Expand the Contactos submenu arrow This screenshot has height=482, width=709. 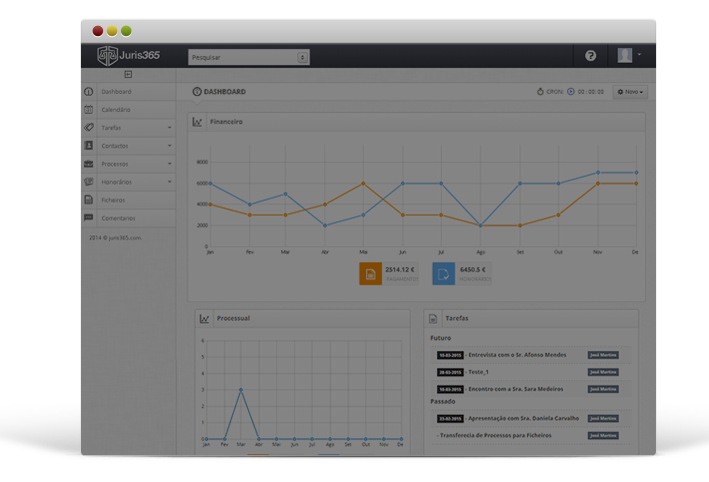[169, 146]
